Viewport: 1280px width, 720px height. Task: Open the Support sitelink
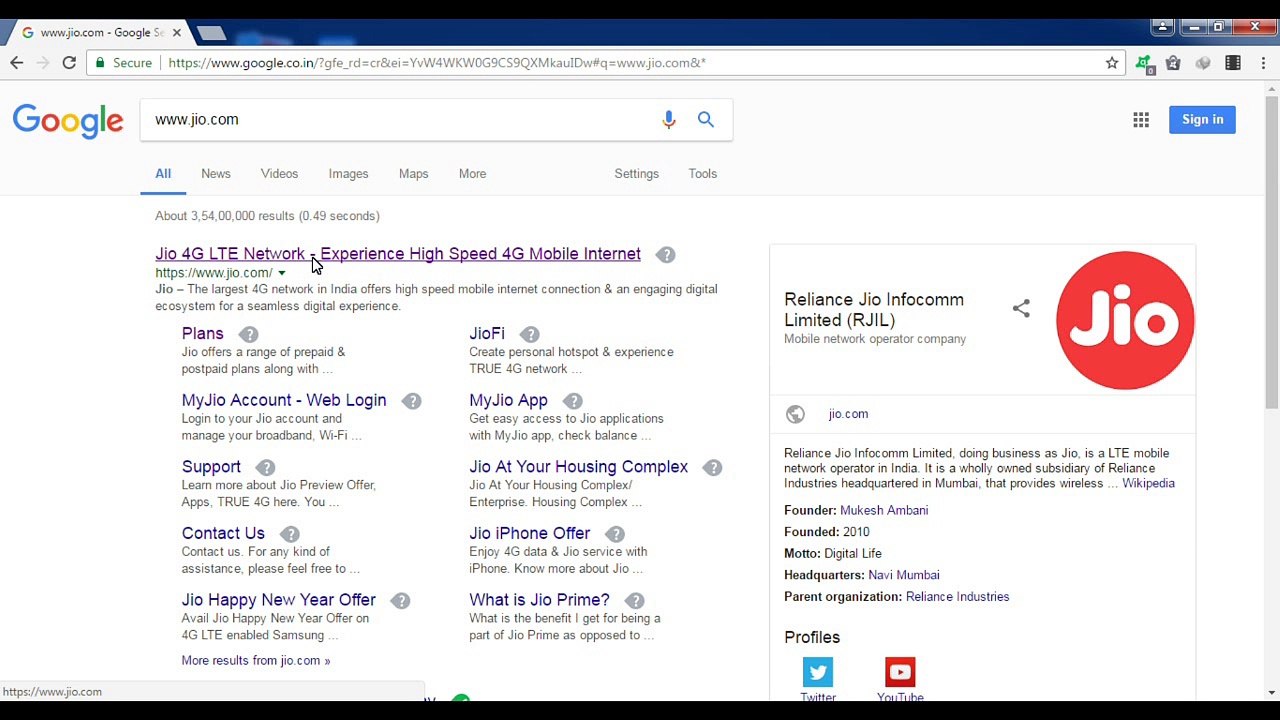point(211,467)
